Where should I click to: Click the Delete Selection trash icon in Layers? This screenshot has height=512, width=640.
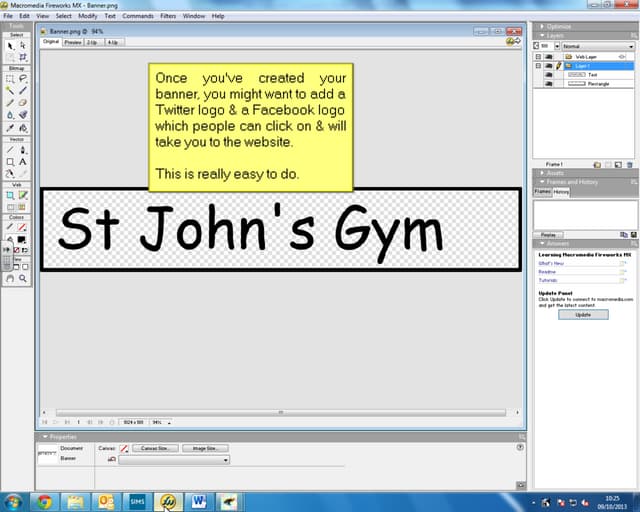coord(630,163)
